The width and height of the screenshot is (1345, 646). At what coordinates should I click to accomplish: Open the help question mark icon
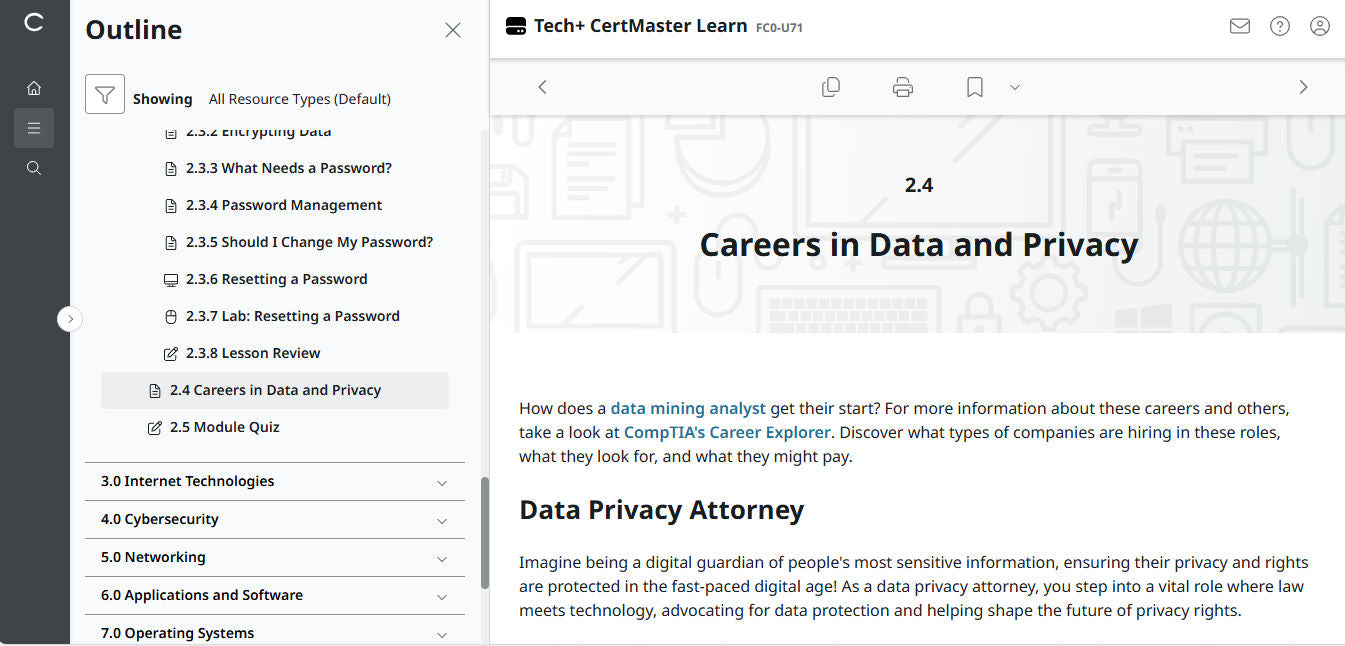(x=1279, y=26)
